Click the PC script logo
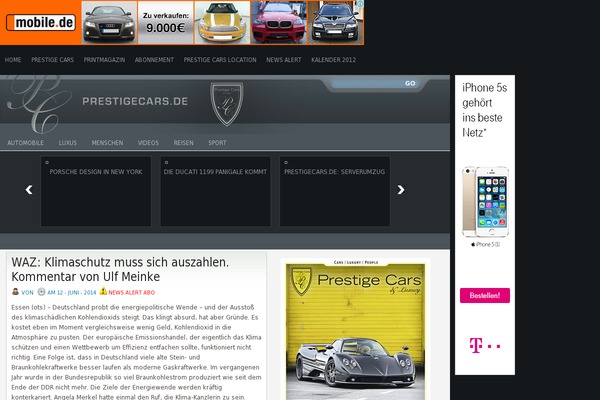Screen dimensions: 600x400 [x=38, y=104]
